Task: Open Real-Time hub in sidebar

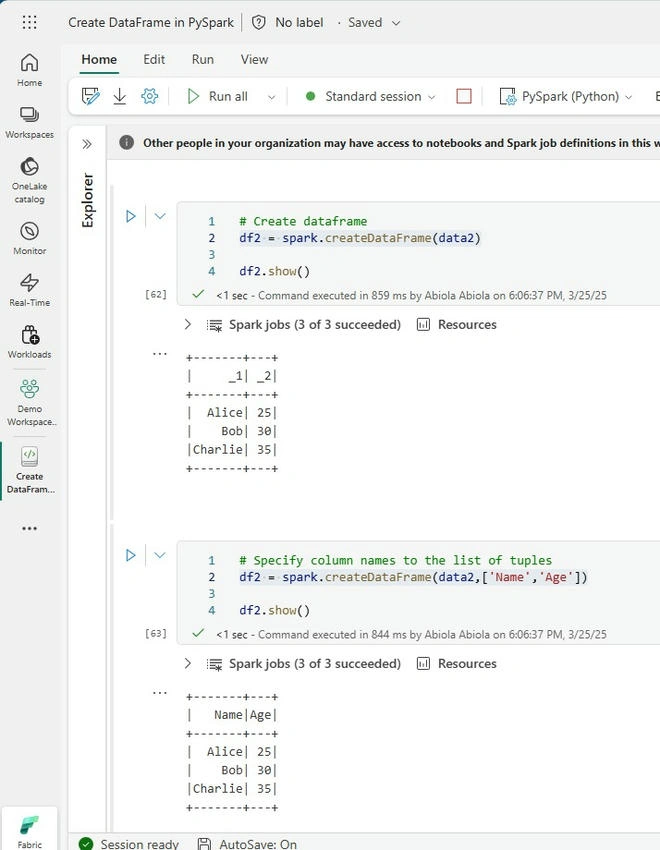Action: click(x=29, y=290)
